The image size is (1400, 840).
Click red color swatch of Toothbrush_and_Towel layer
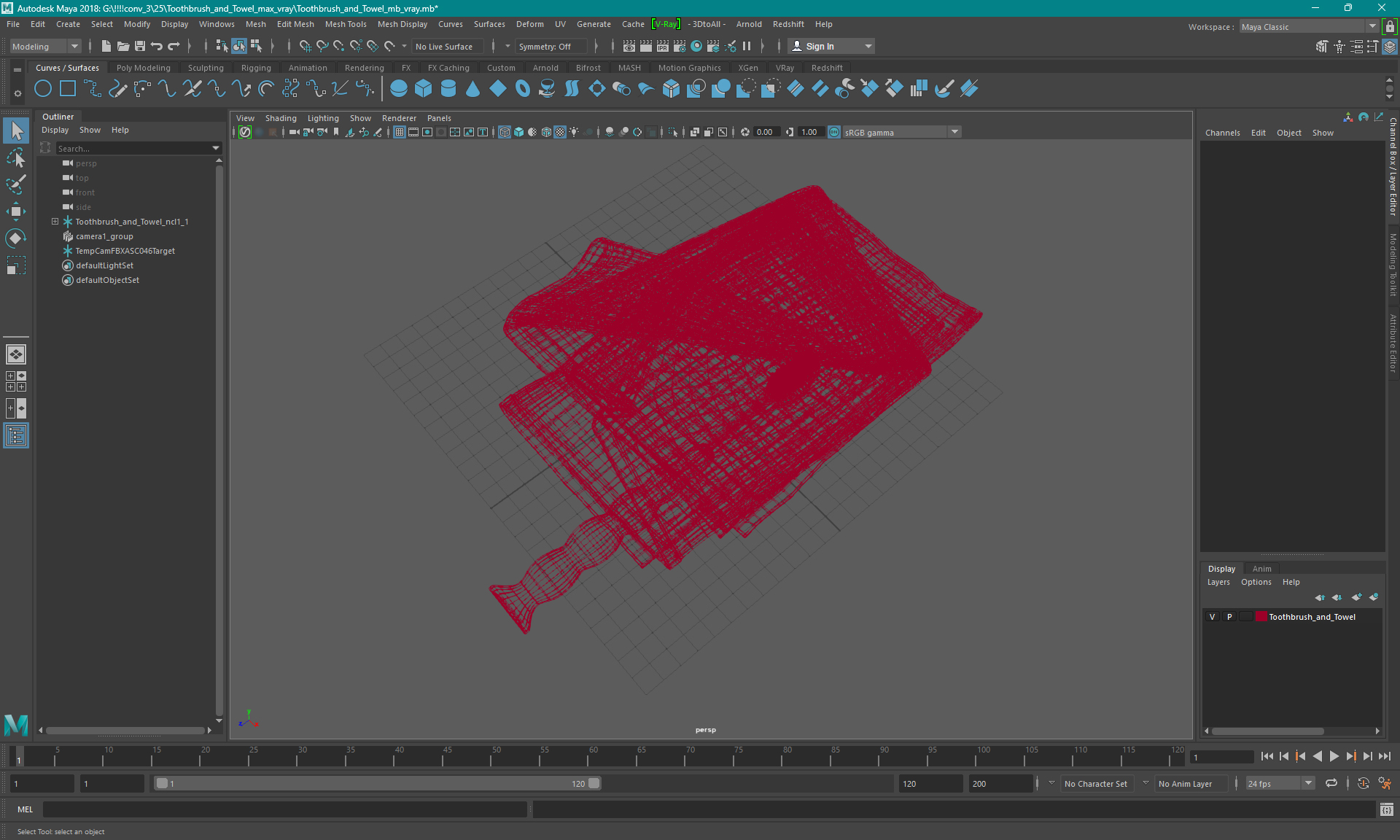[1261, 617]
